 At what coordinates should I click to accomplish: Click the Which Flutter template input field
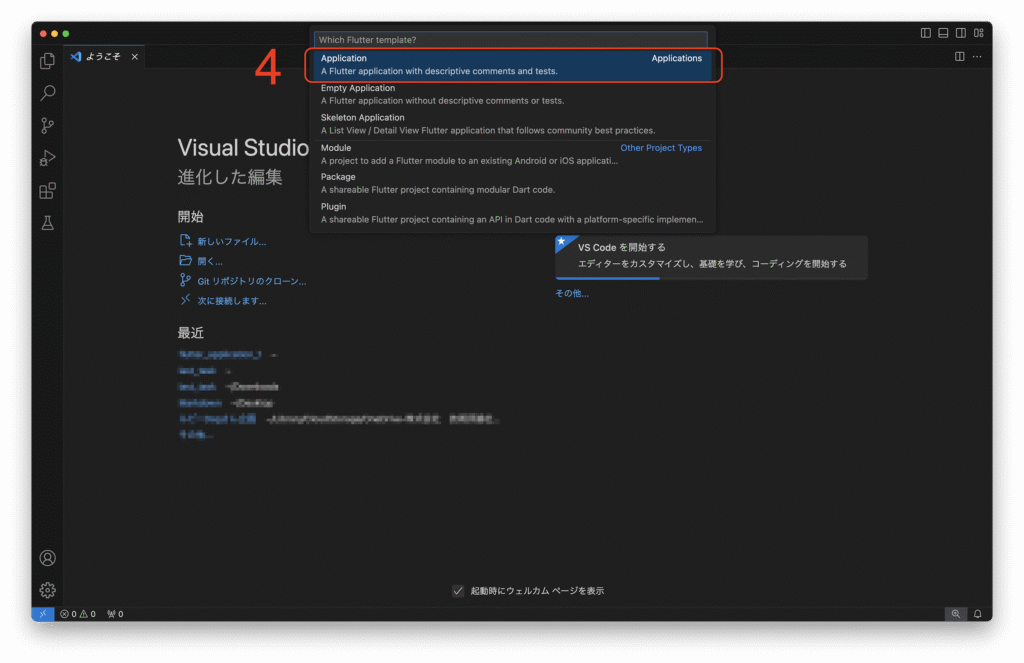[x=510, y=40]
